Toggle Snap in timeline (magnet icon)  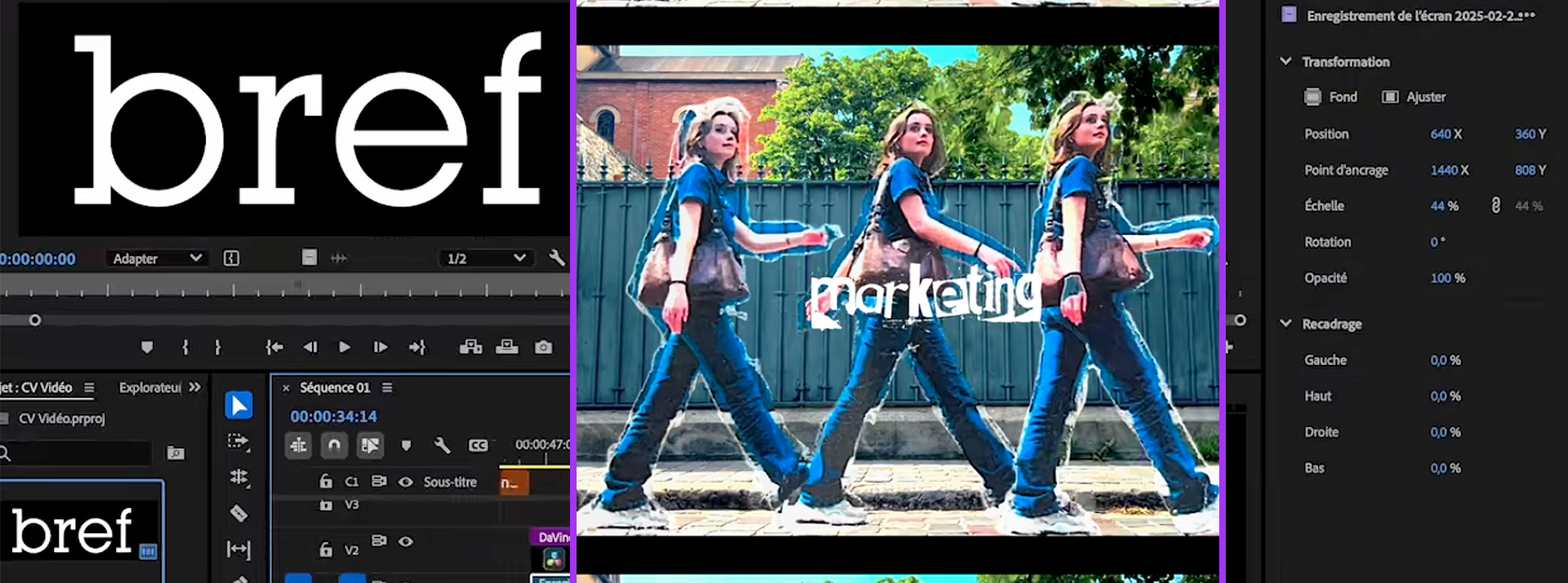(334, 445)
